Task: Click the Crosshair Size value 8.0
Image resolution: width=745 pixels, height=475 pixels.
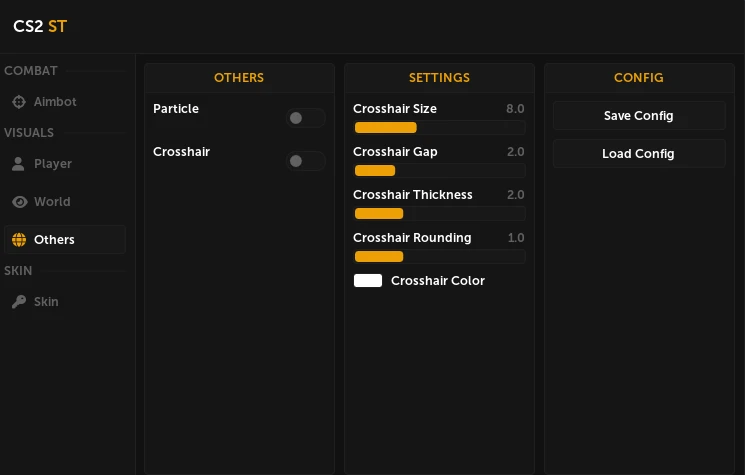Action: pos(515,109)
